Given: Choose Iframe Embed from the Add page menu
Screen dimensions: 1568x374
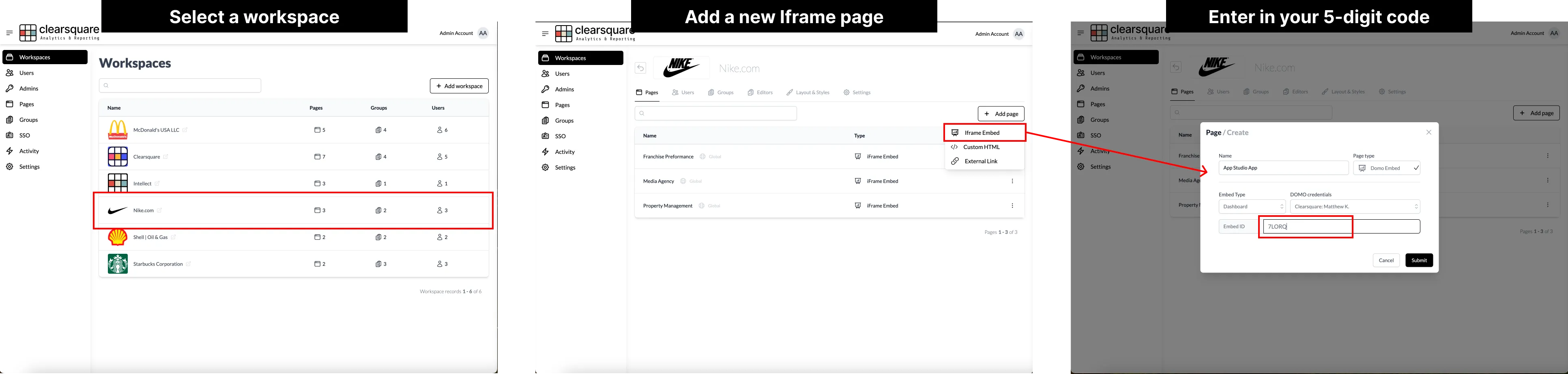Looking at the screenshot, I should (x=984, y=133).
